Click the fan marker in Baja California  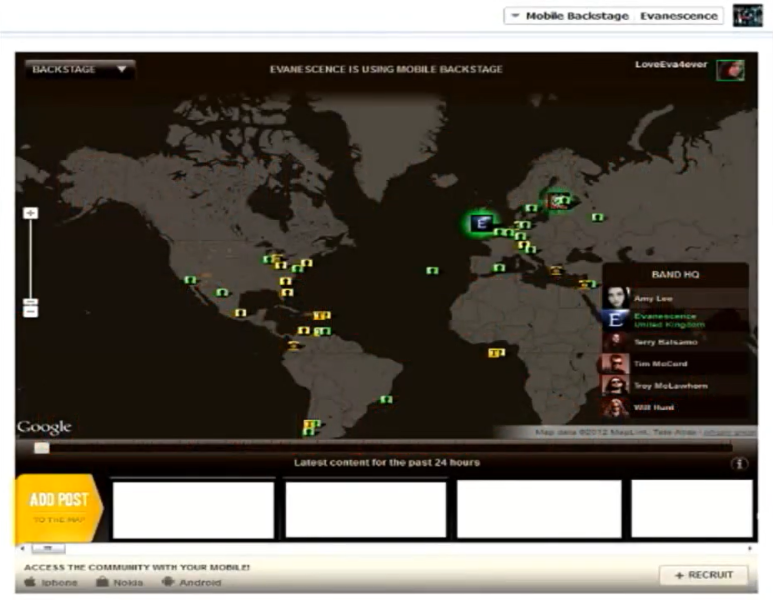[190, 280]
